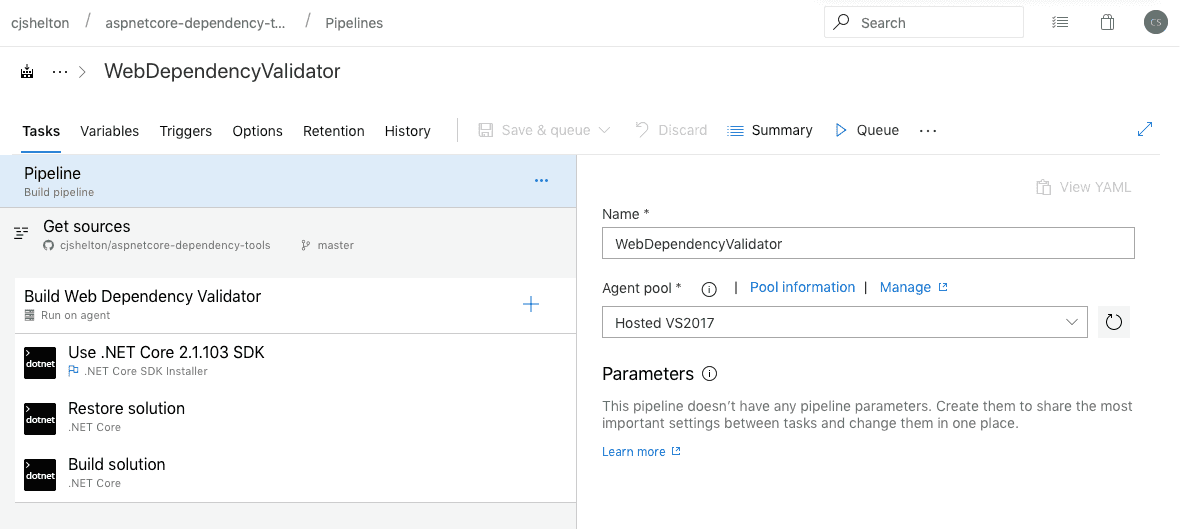Switch to the Triggers tab

pyautogui.click(x=186, y=131)
